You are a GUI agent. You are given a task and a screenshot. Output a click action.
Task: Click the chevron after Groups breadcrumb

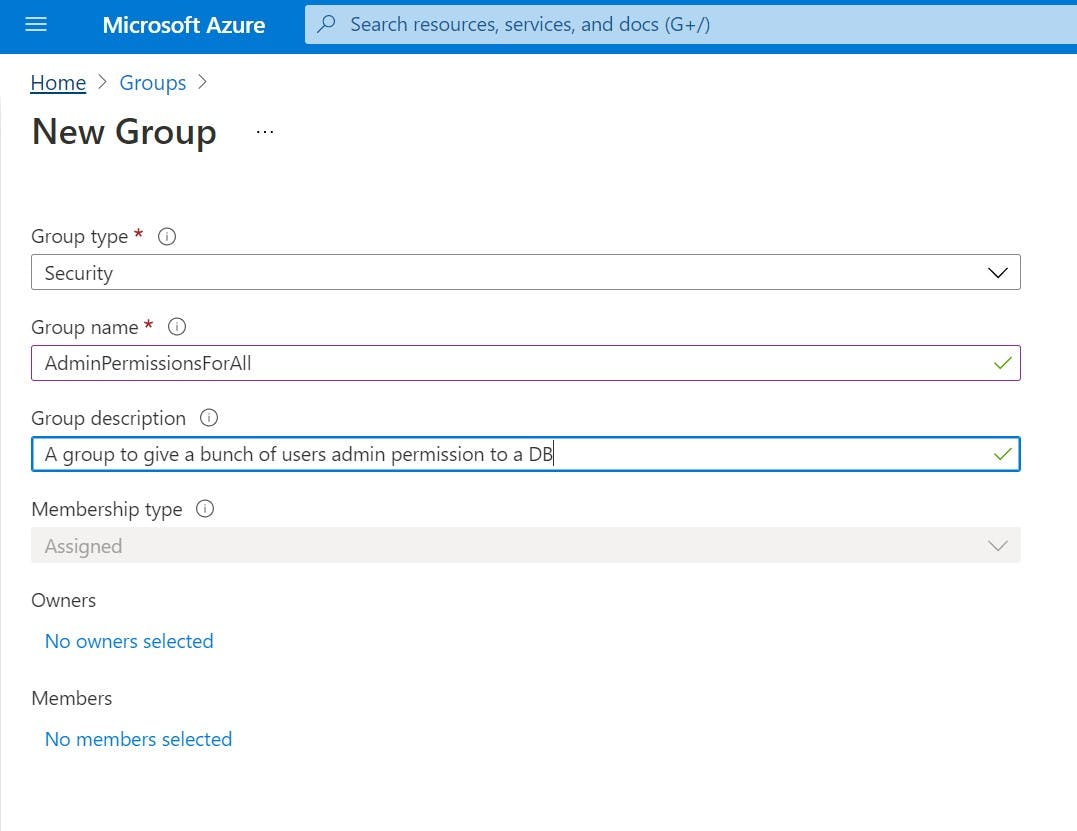(203, 83)
